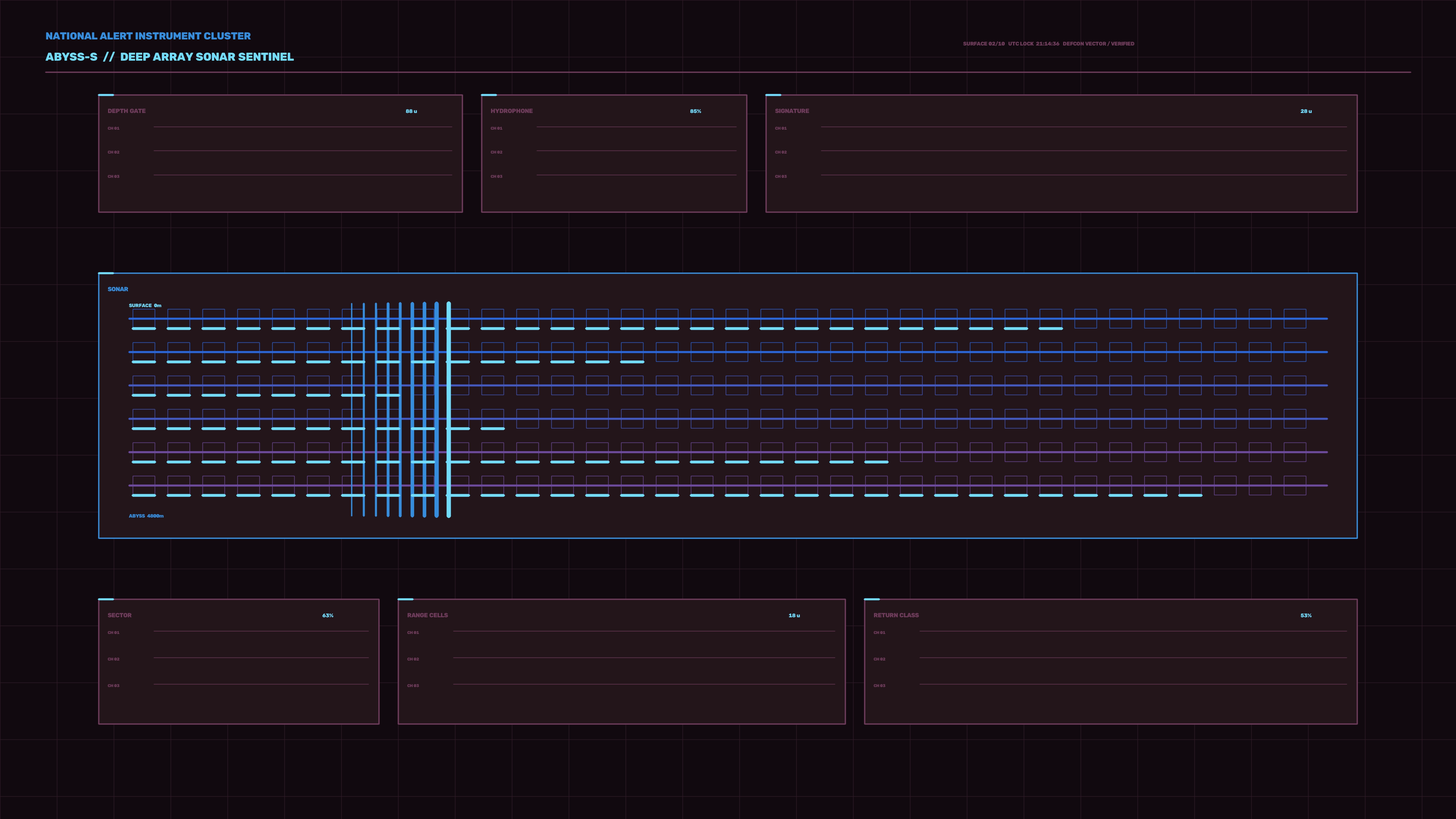Select the RANGE CELLS panel title

[x=427, y=615]
